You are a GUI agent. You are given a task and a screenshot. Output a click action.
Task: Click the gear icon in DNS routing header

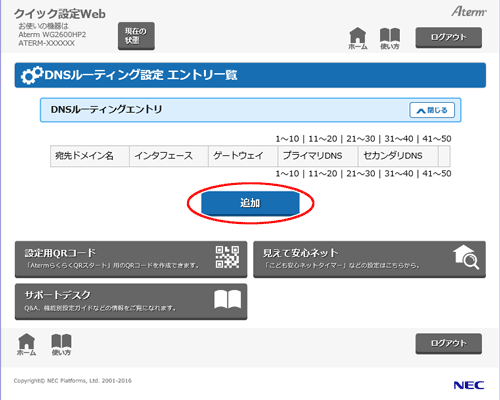(32, 75)
